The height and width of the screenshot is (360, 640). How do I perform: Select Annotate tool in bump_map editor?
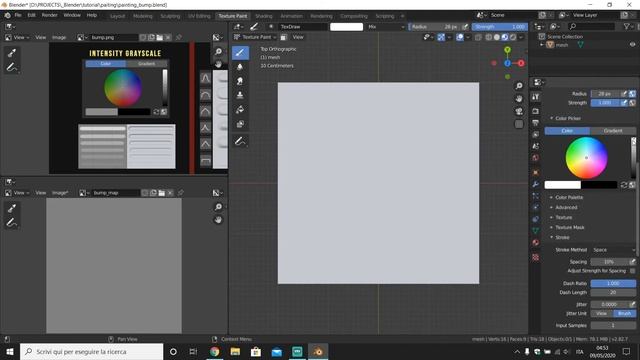[12, 222]
